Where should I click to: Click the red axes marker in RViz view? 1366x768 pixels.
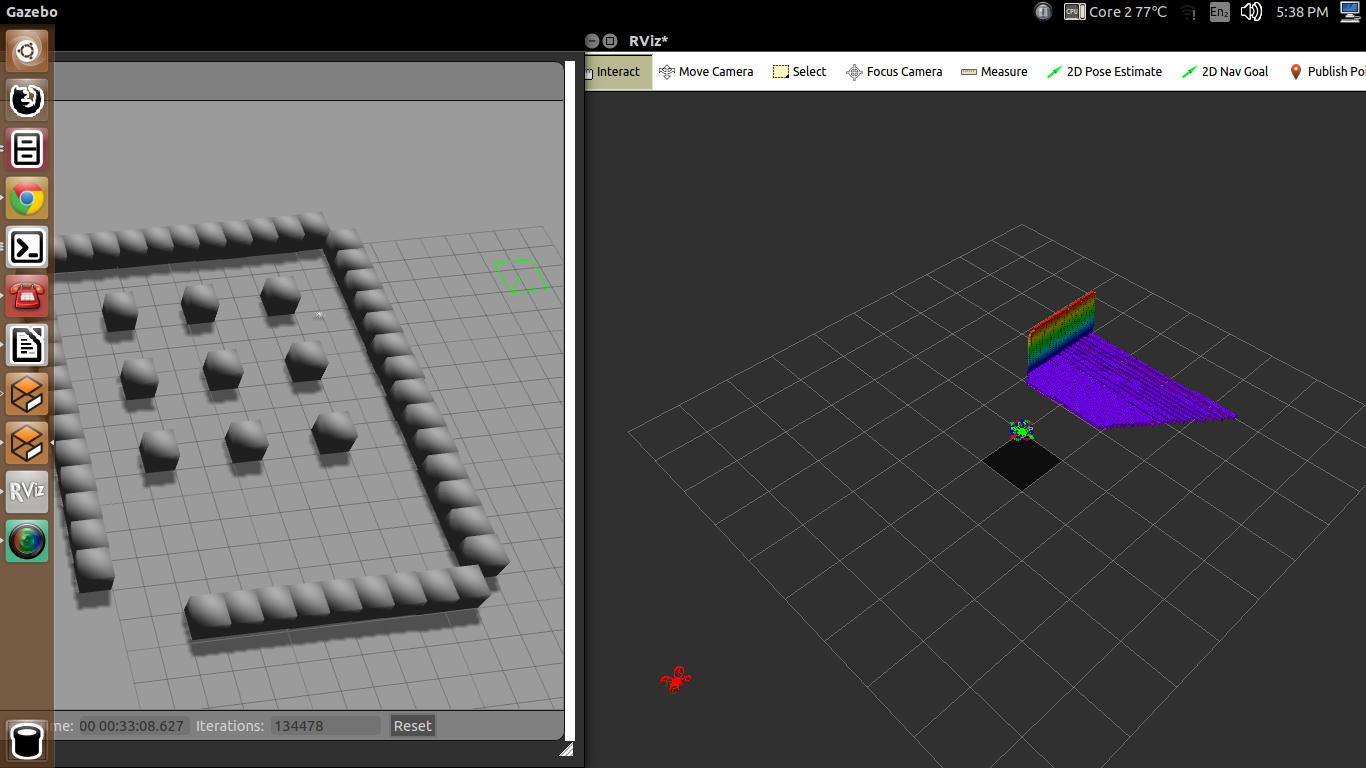tap(676, 680)
